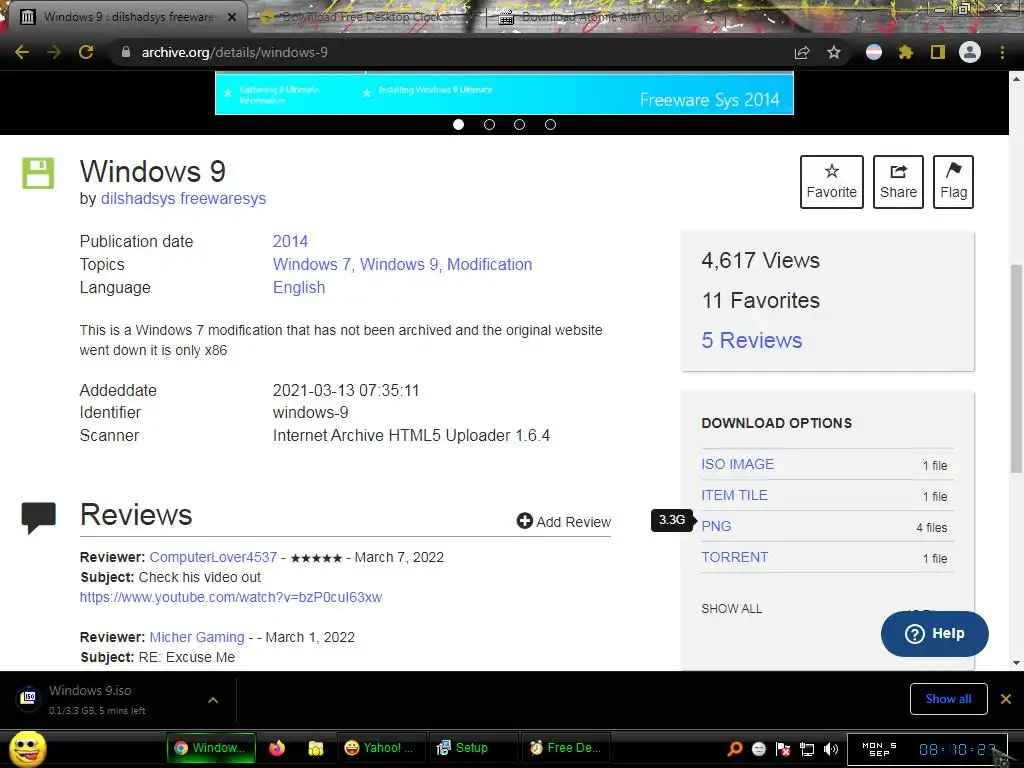
Task: Switch to Free De... taskbar window
Action: click(x=566, y=748)
